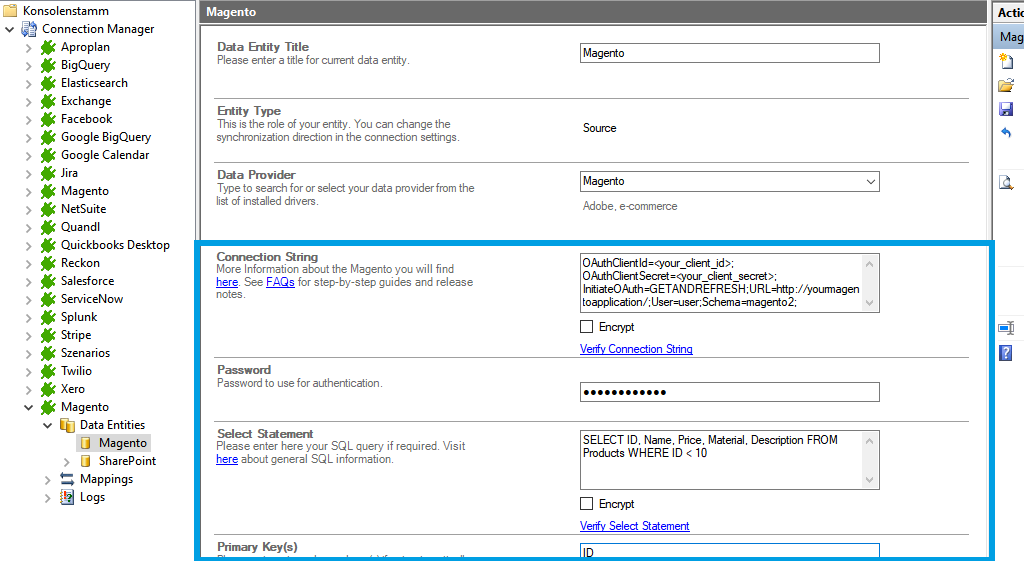Click the Verify Connection String link
The image size is (1024, 561).
click(x=636, y=349)
